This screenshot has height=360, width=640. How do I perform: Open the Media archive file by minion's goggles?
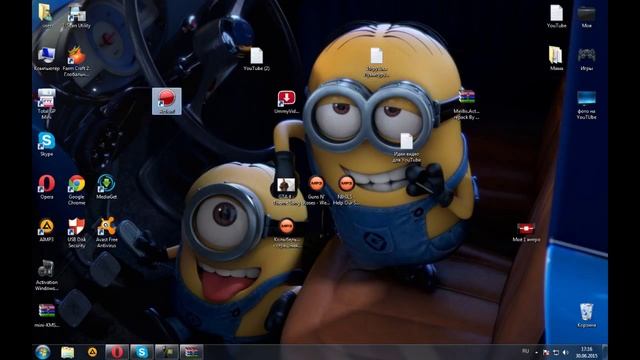(x=466, y=104)
